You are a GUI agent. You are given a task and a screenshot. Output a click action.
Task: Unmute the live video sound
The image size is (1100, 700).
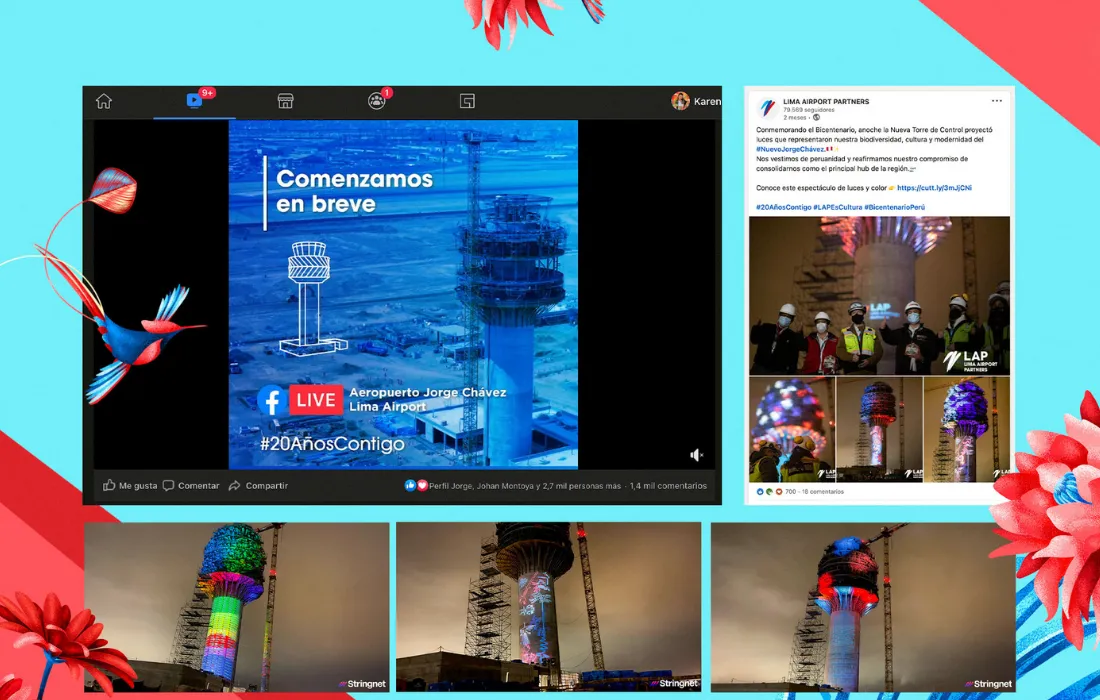[697, 455]
